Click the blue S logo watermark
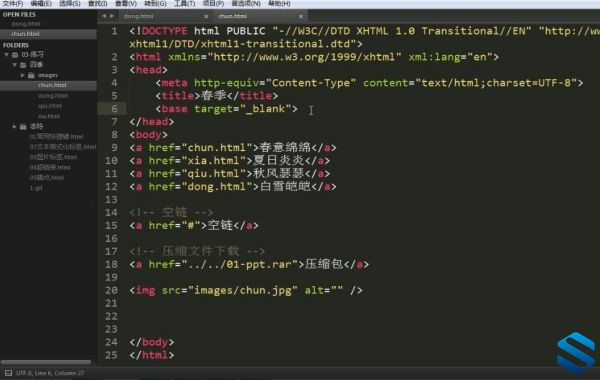The height and width of the screenshot is (380, 600). [x=576, y=353]
